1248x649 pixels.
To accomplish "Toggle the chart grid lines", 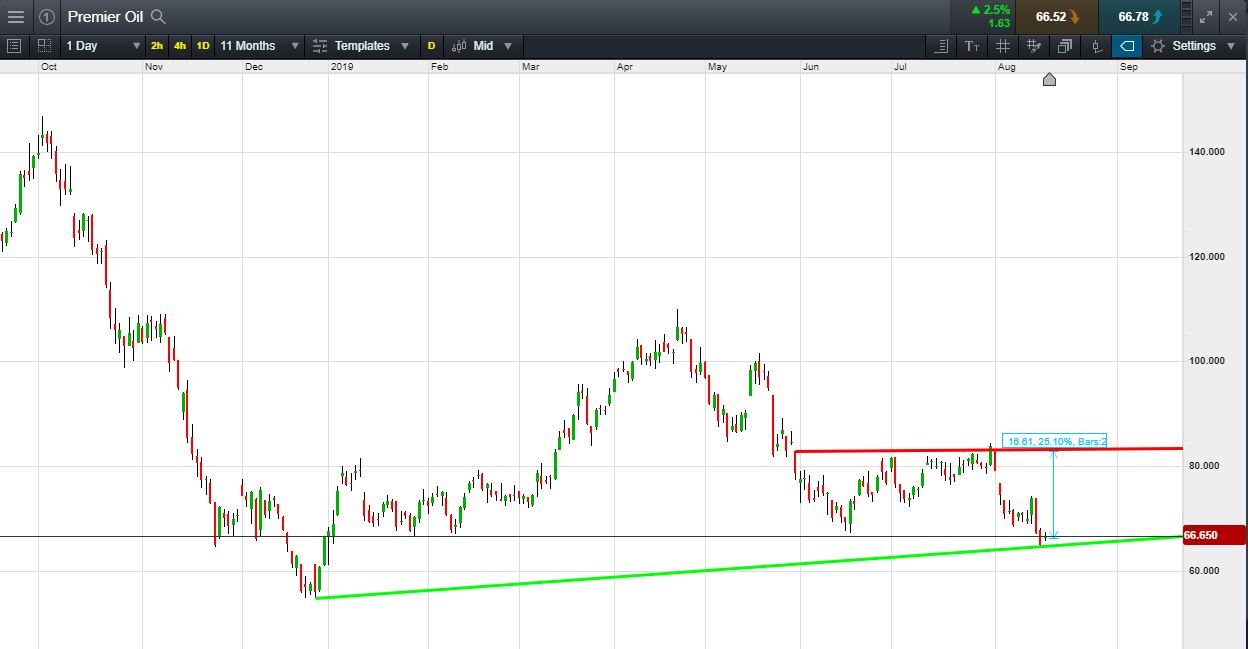I will click(1003, 46).
